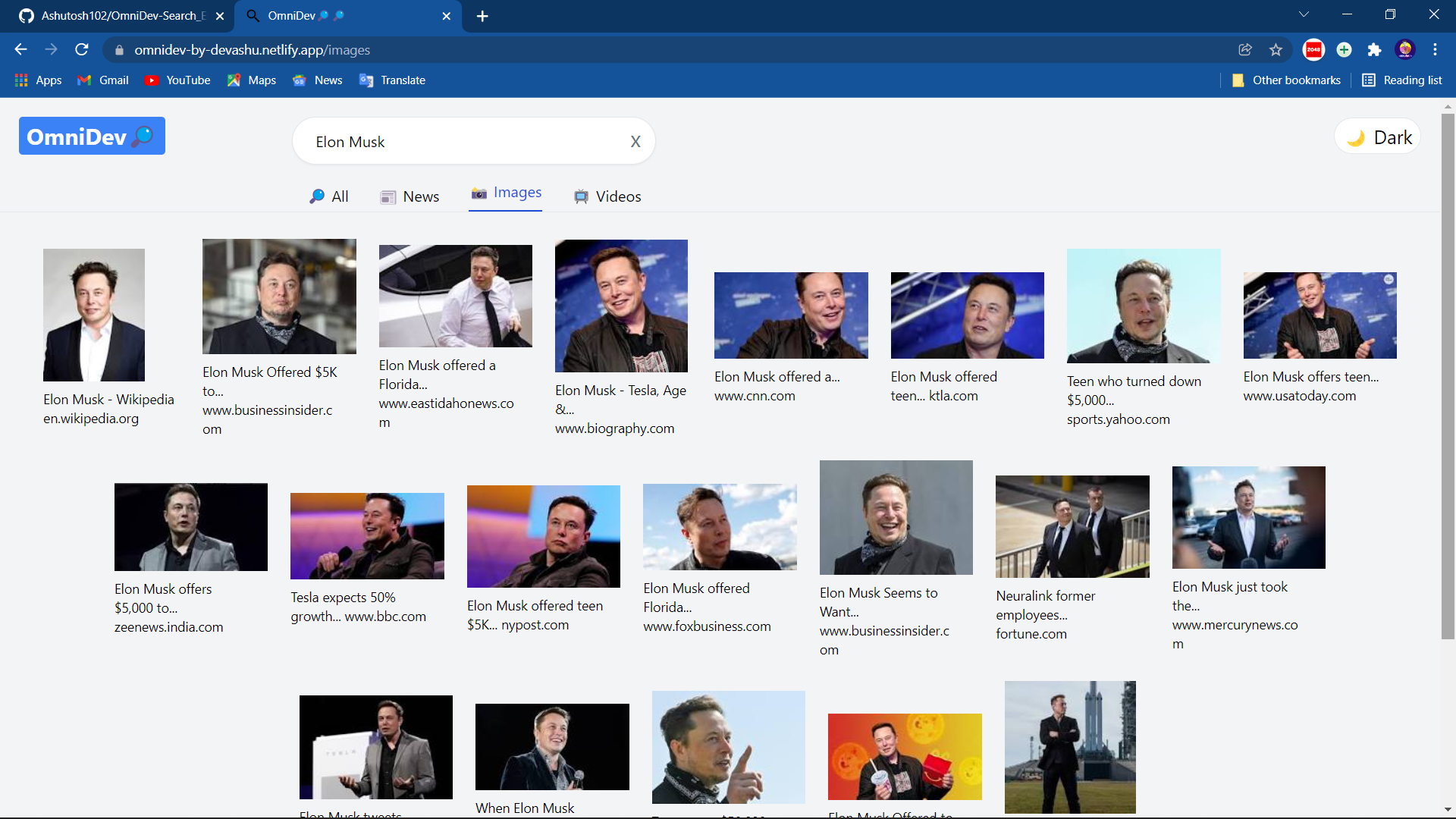This screenshot has height=819, width=1456.
Task: Click the vertical page scrollbar
Action: coord(1448,379)
